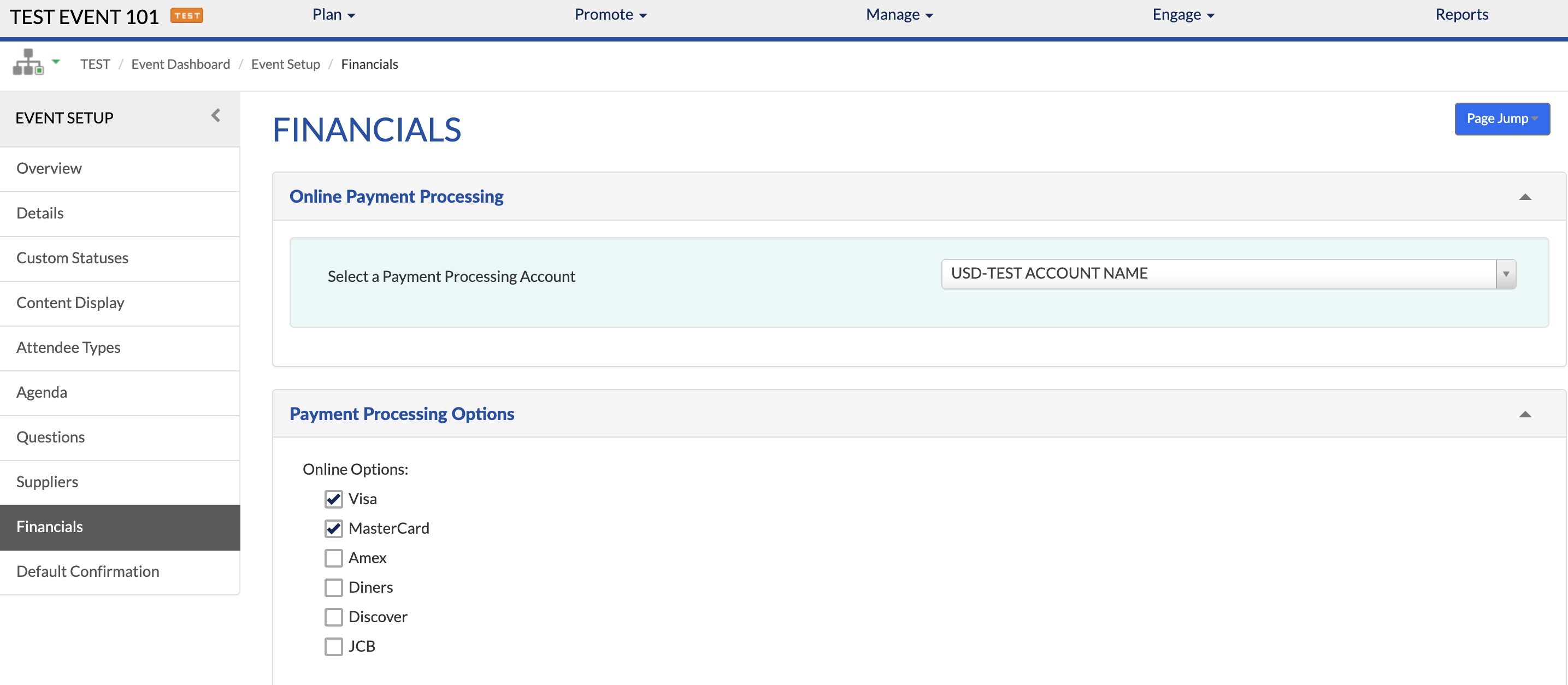
Task: Collapse the Event Setup sidebar chevron
Action: pos(215,116)
